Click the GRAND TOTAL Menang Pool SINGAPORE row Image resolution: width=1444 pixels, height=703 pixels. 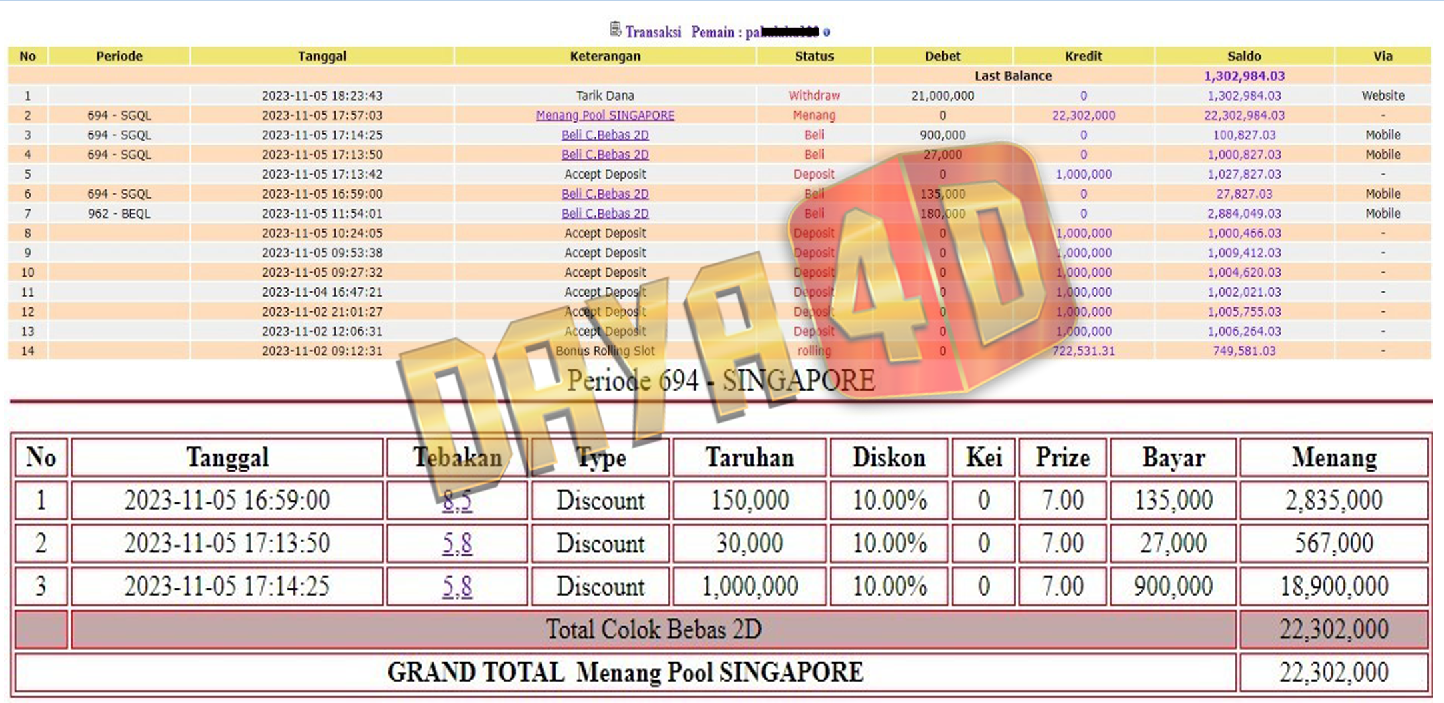coord(625,673)
